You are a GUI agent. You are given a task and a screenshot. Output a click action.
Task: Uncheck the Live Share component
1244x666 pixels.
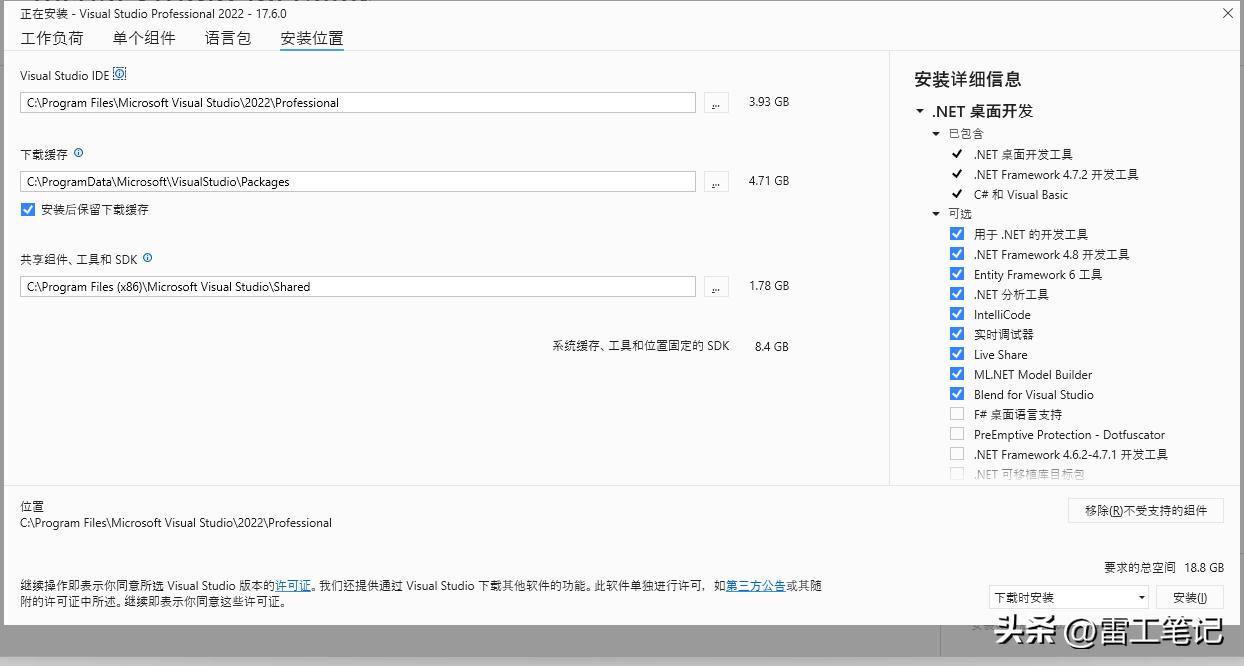pyautogui.click(x=957, y=353)
